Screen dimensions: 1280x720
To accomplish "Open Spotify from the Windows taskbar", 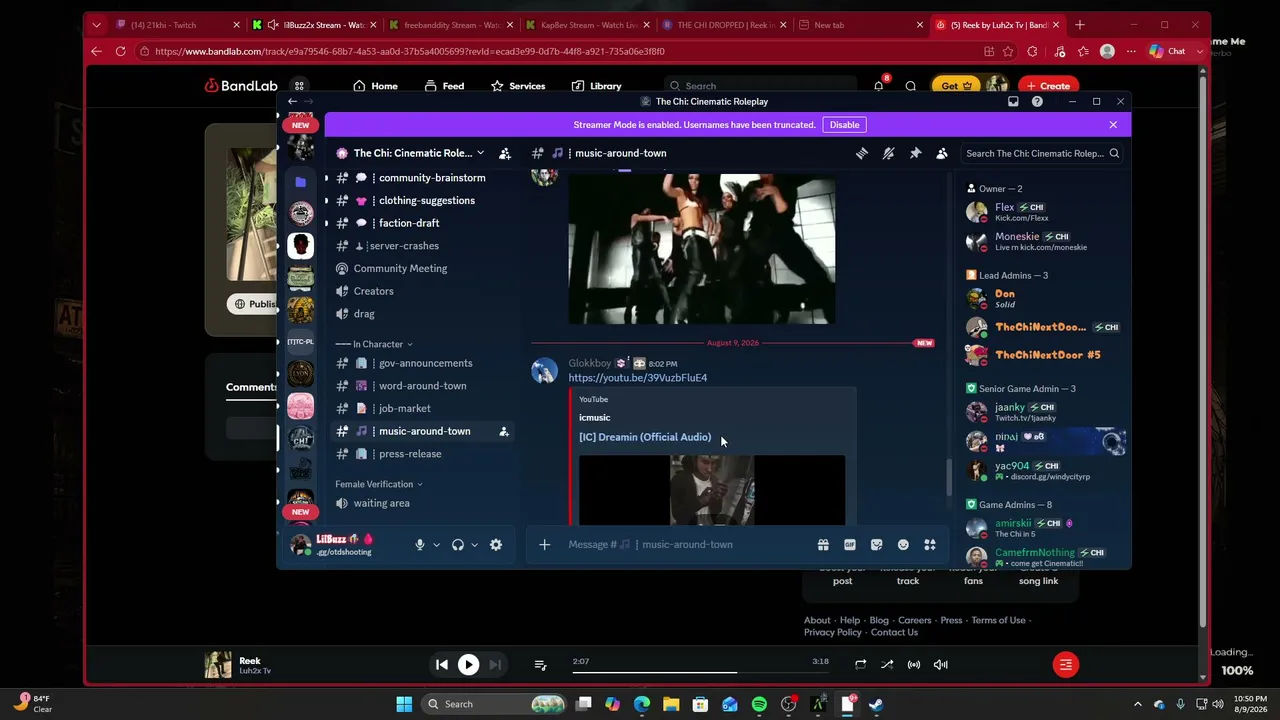I will tap(759, 704).
